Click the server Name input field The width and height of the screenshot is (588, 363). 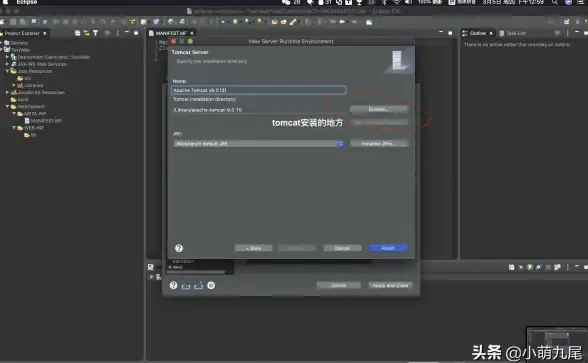[259, 90]
